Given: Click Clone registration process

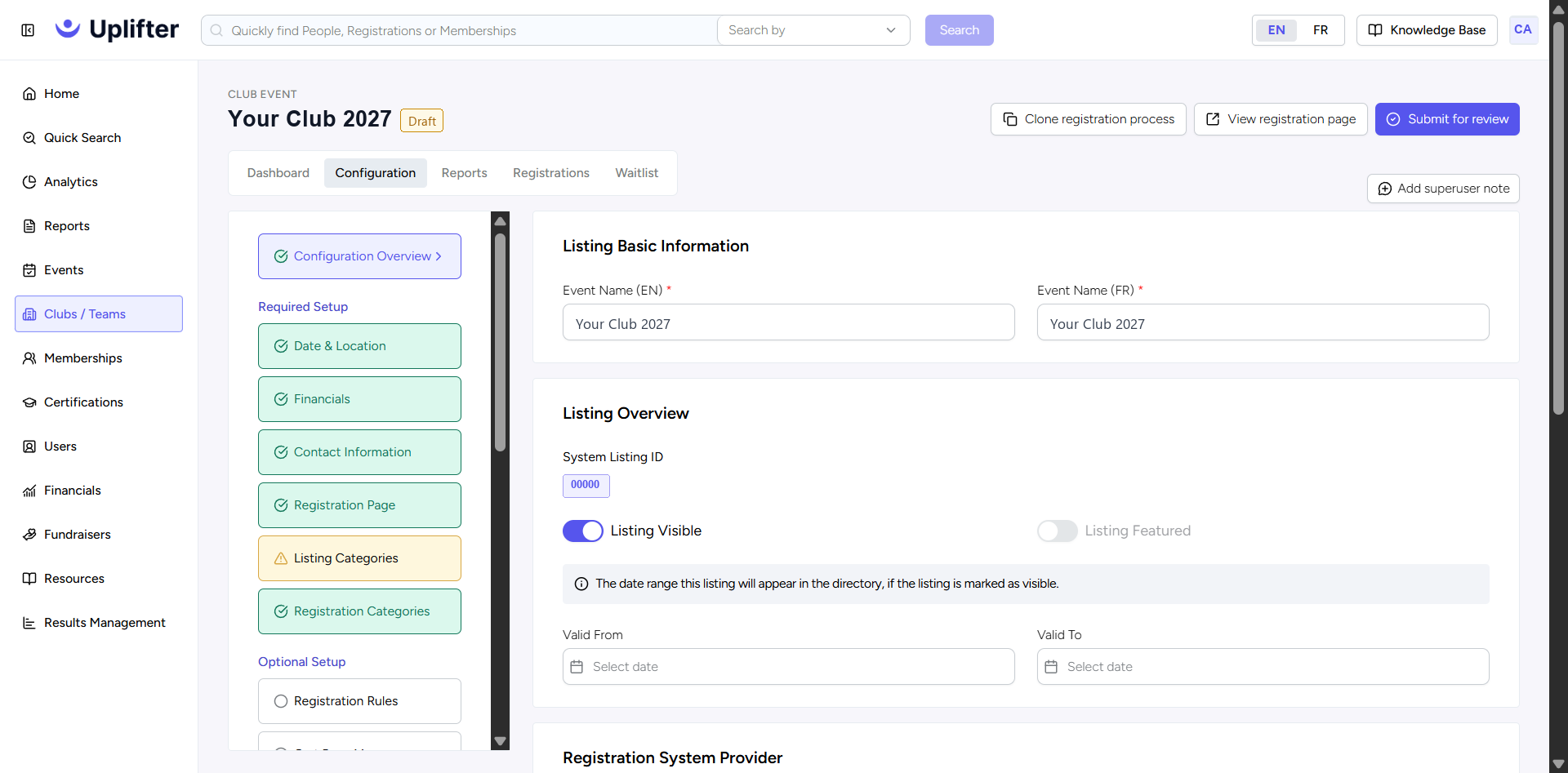Looking at the screenshot, I should pyautogui.click(x=1089, y=119).
